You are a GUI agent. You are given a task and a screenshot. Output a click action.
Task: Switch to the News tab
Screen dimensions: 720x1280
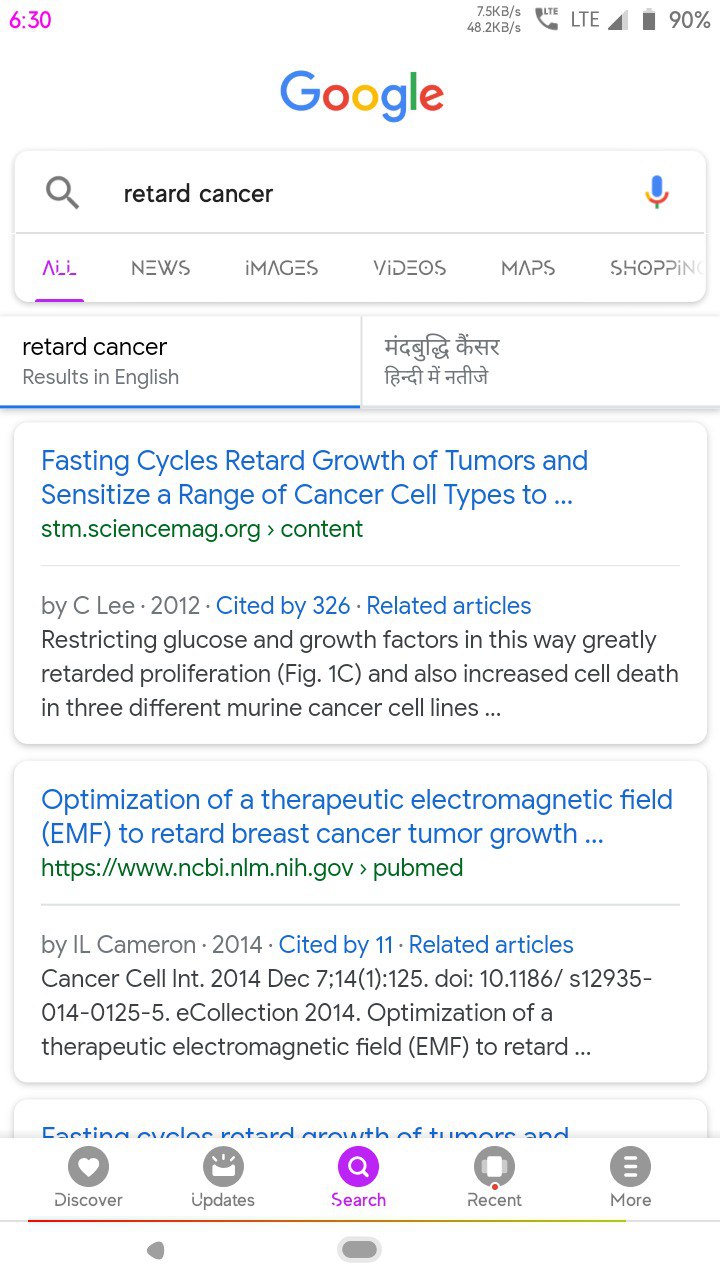(x=160, y=268)
